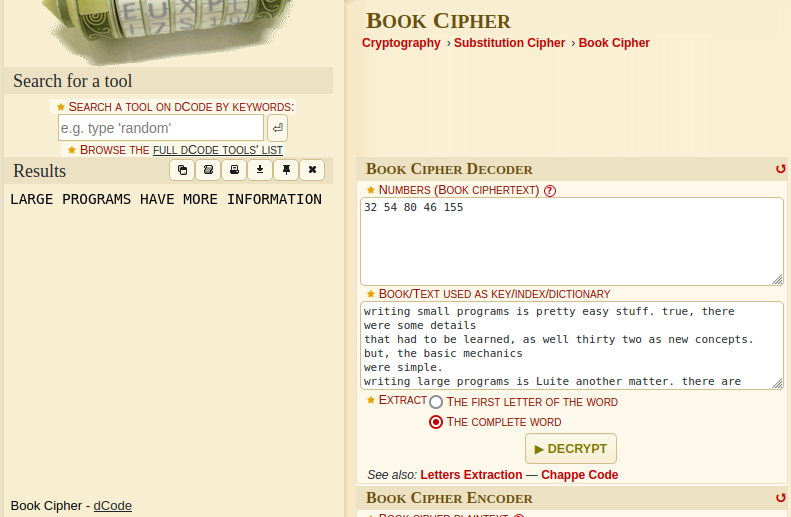The image size is (791, 517).
Task: Copy results to clipboard icon
Action: coord(182,170)
